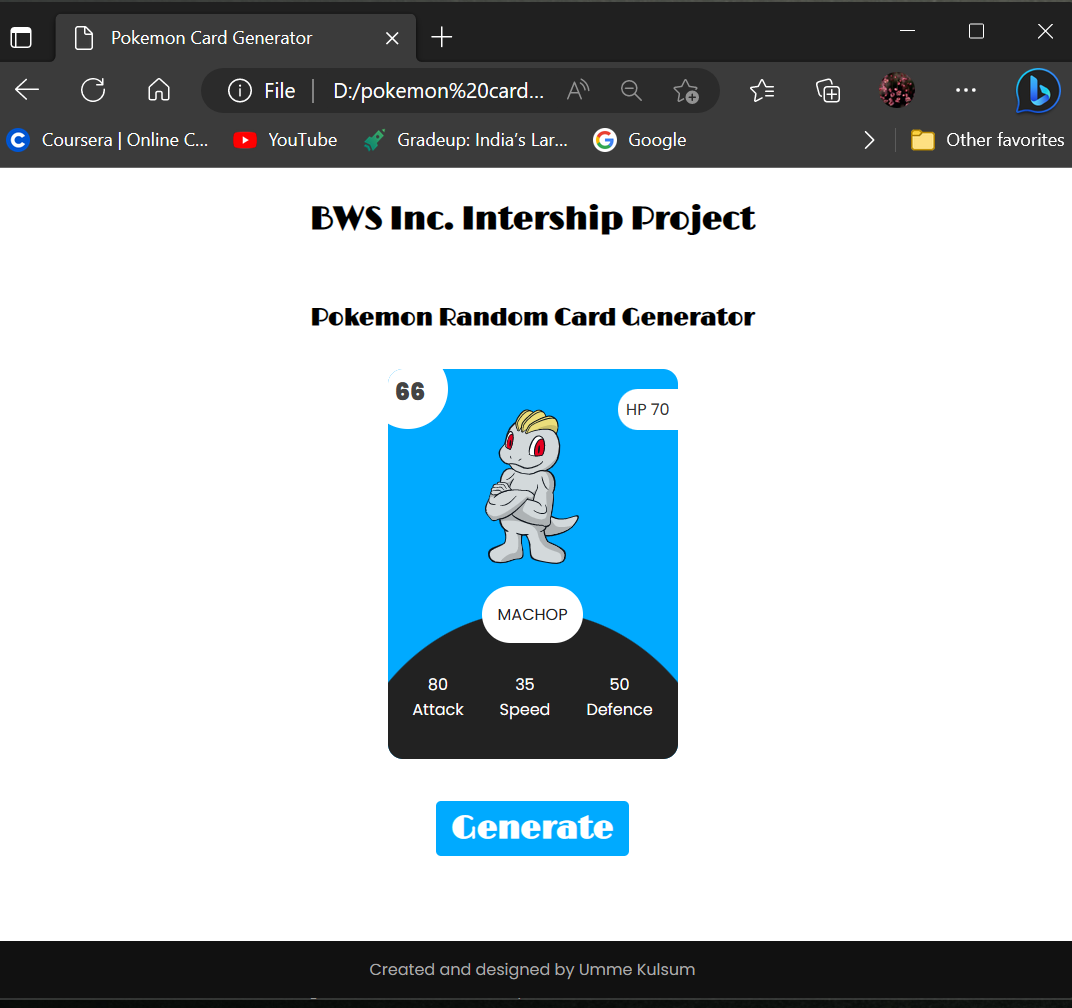The image size is (1072, 1008).
Task: View site information icon beside File
Action: point(240,90)
